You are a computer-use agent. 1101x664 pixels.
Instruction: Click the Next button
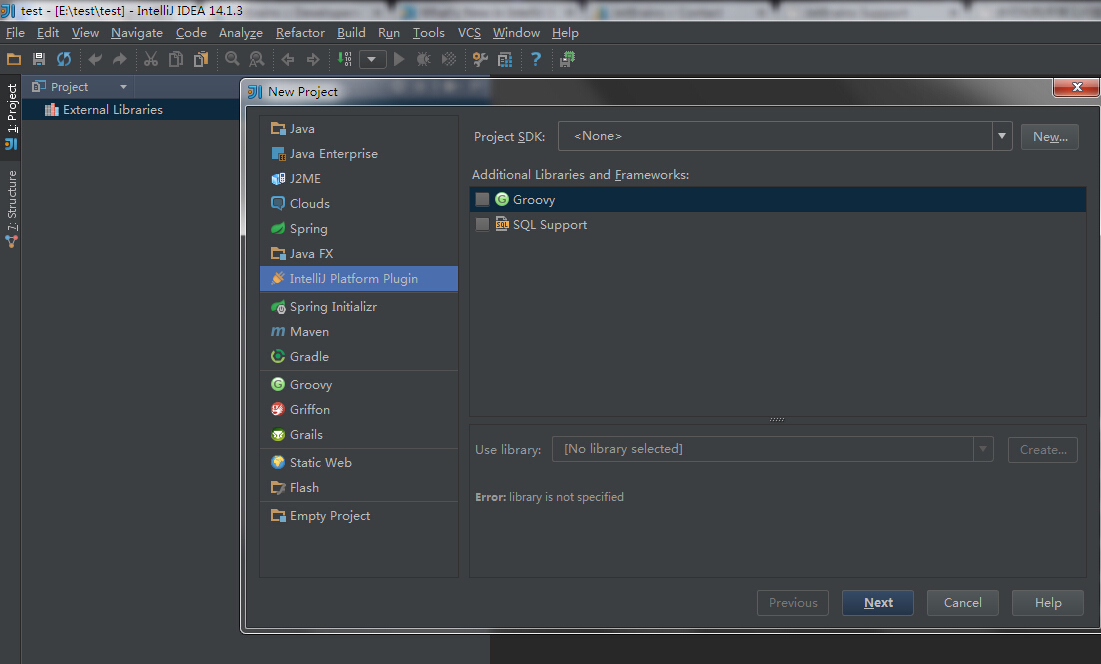(878, 603)
